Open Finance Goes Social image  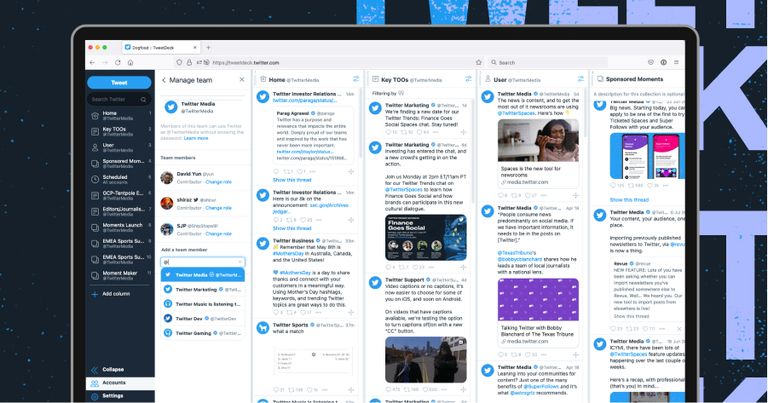click(426, 237)
